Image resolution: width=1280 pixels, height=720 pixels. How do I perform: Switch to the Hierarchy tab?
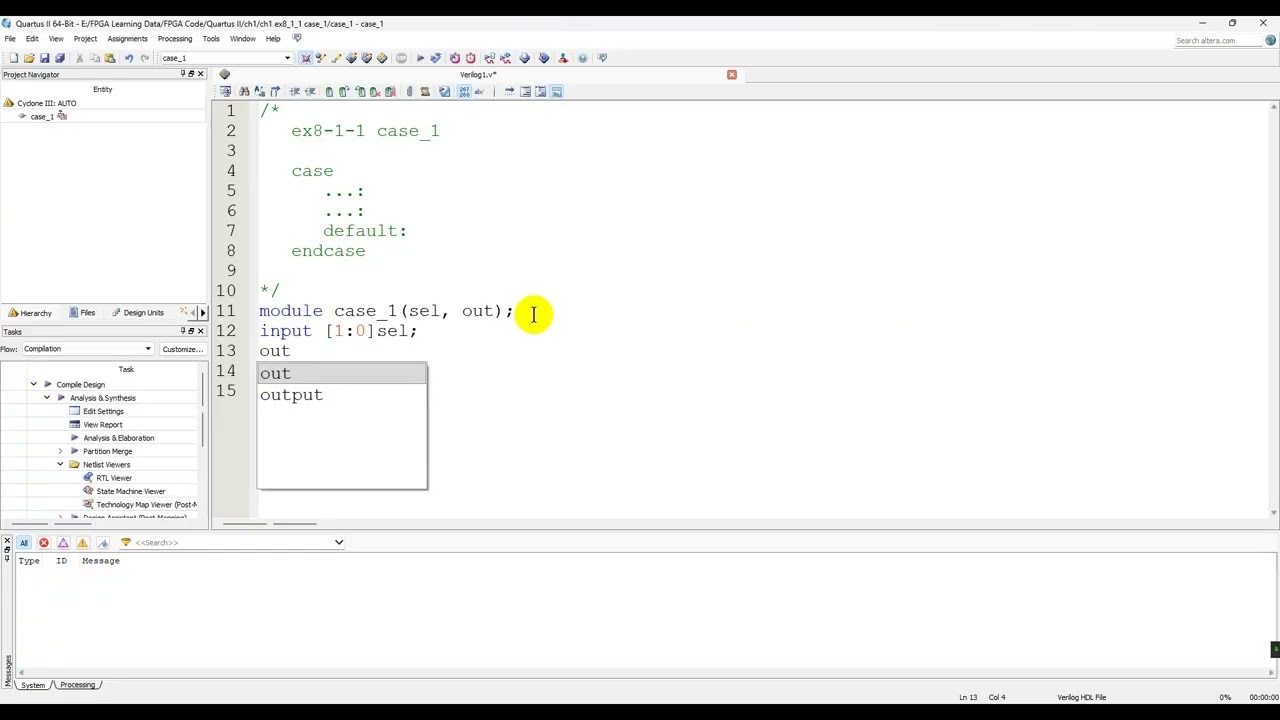point(30,313)
